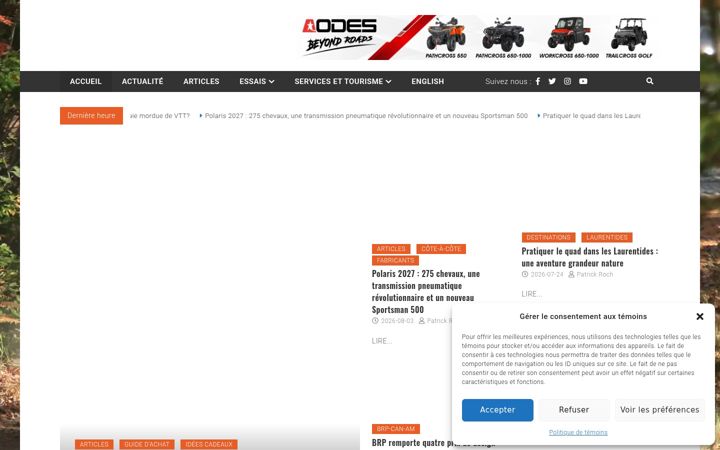The image size is (720, 450).
Task: Click the ODES Beyond Roads banner ad
Action: coord(476,37)
